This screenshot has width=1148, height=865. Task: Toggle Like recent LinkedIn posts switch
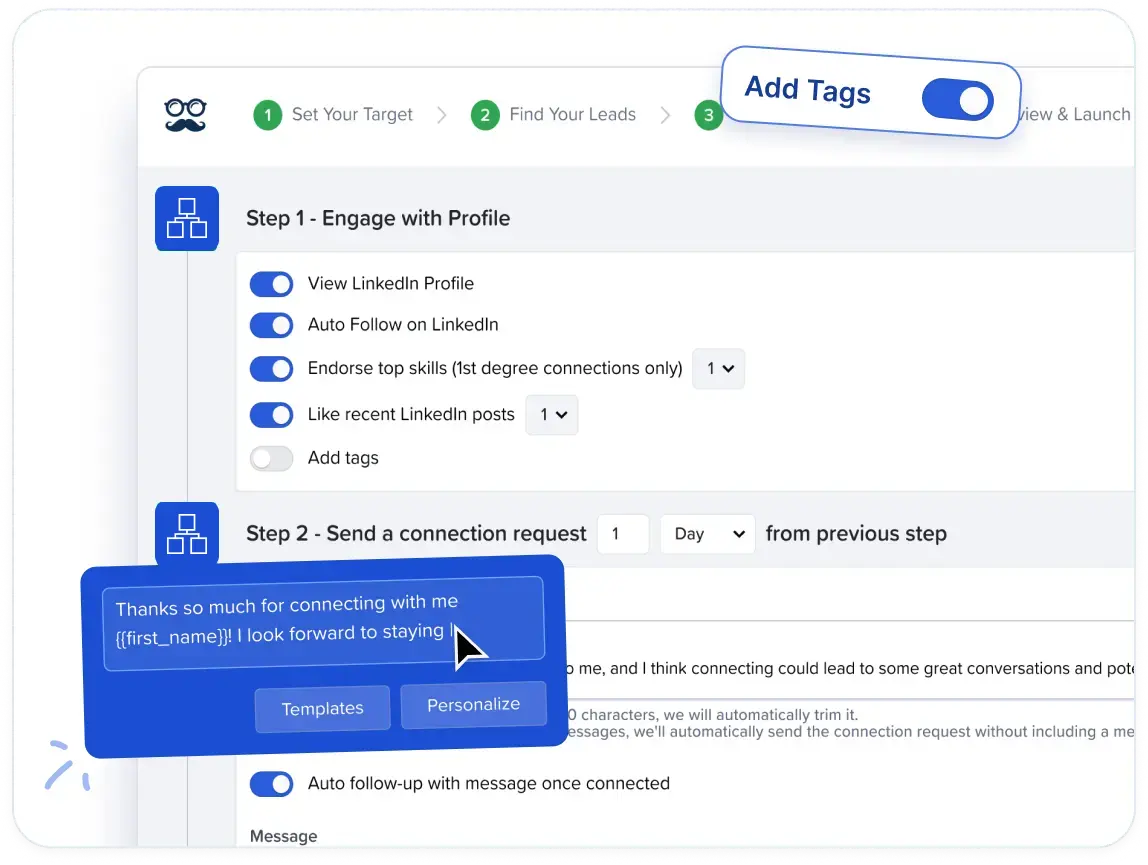pos(271,415)
